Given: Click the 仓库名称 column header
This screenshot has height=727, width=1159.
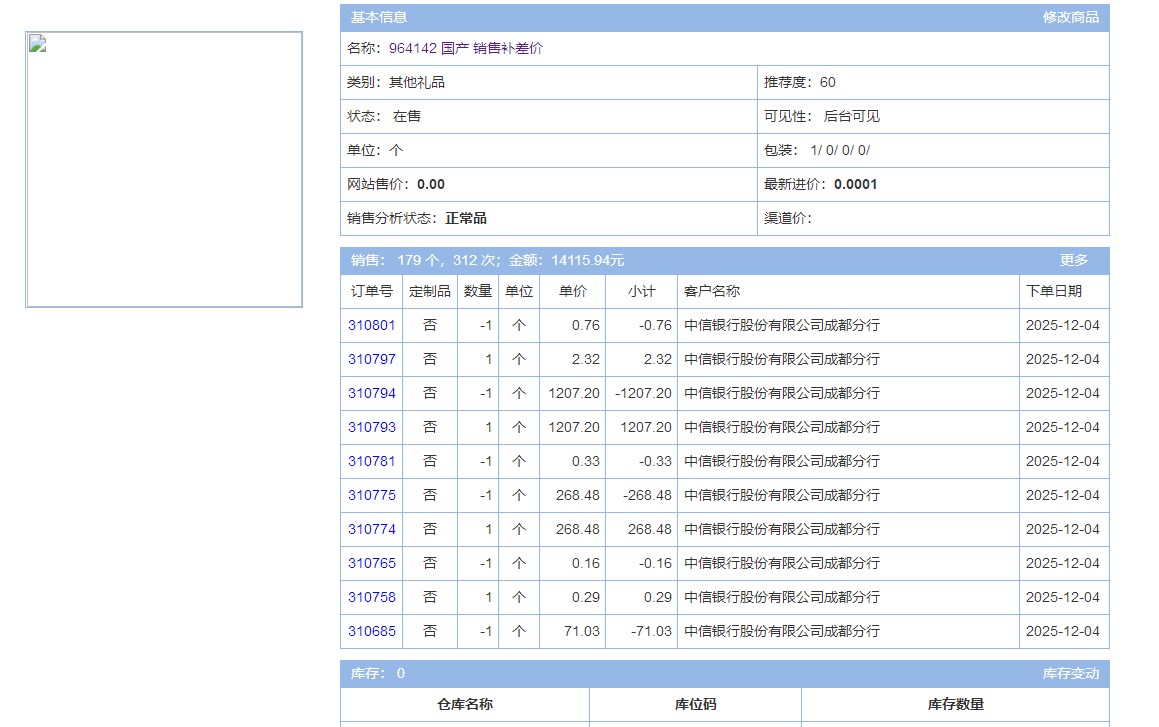Looking at the screenshot, I should point(465,704).
